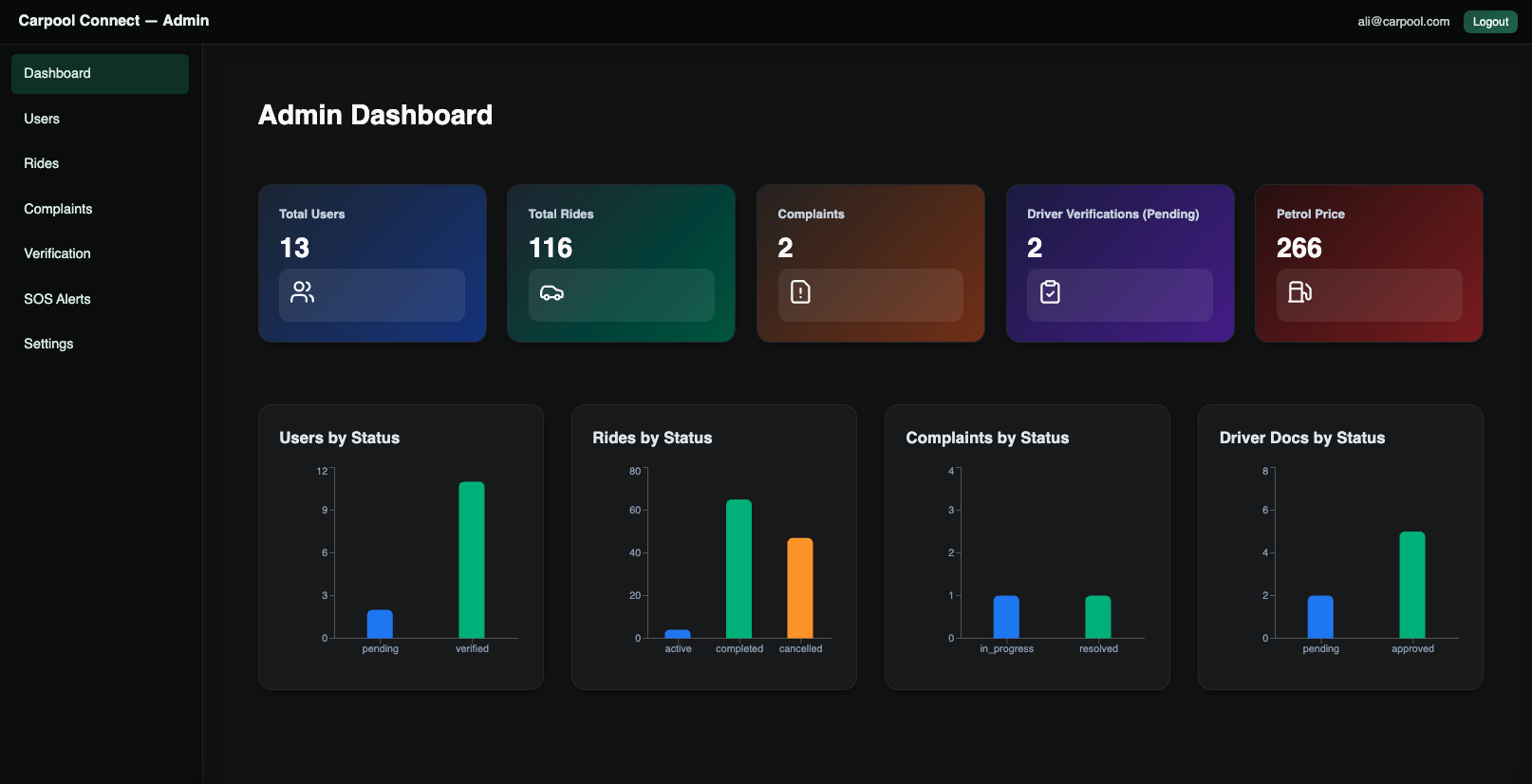
Task: Click the users icon in Total Users card
Action: click(303, 292)
